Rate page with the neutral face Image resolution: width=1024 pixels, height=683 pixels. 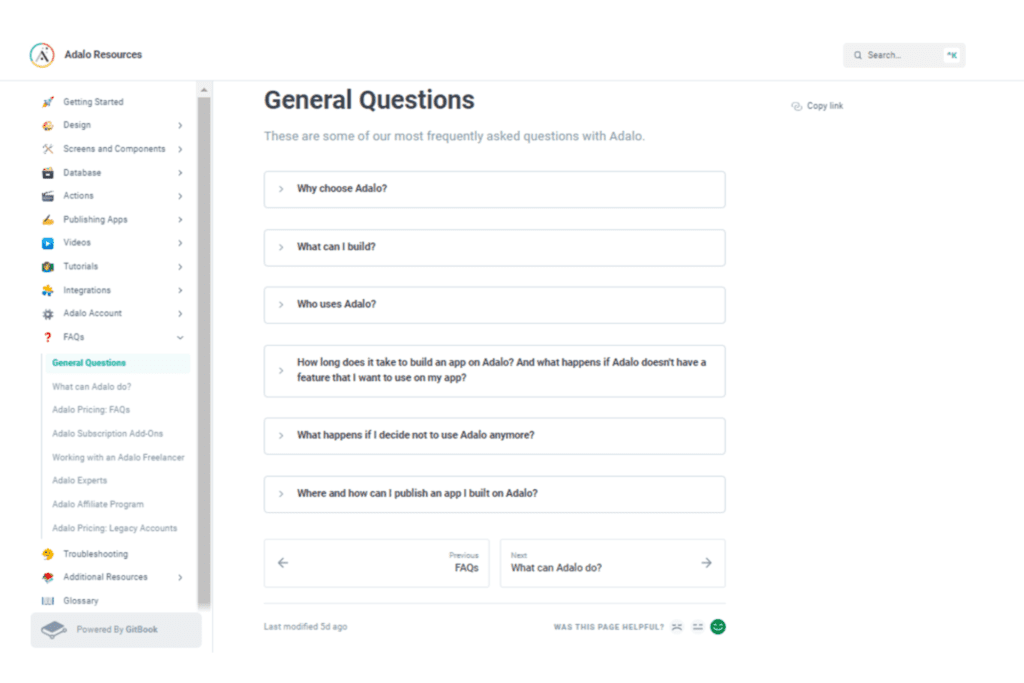pyautogui.click(x=698, y=627)
